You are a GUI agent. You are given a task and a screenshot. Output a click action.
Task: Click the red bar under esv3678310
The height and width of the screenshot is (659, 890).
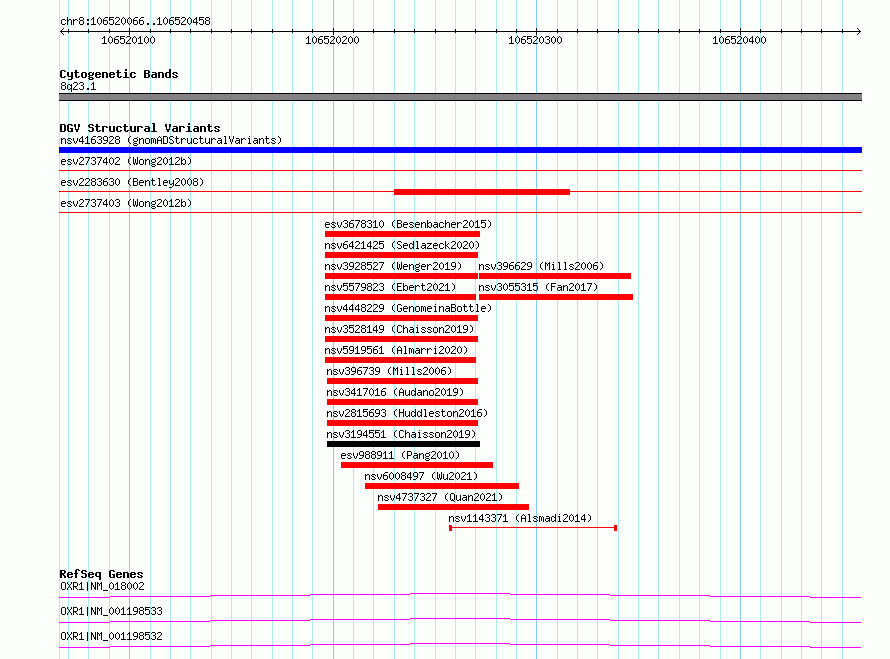pos(402,234)
